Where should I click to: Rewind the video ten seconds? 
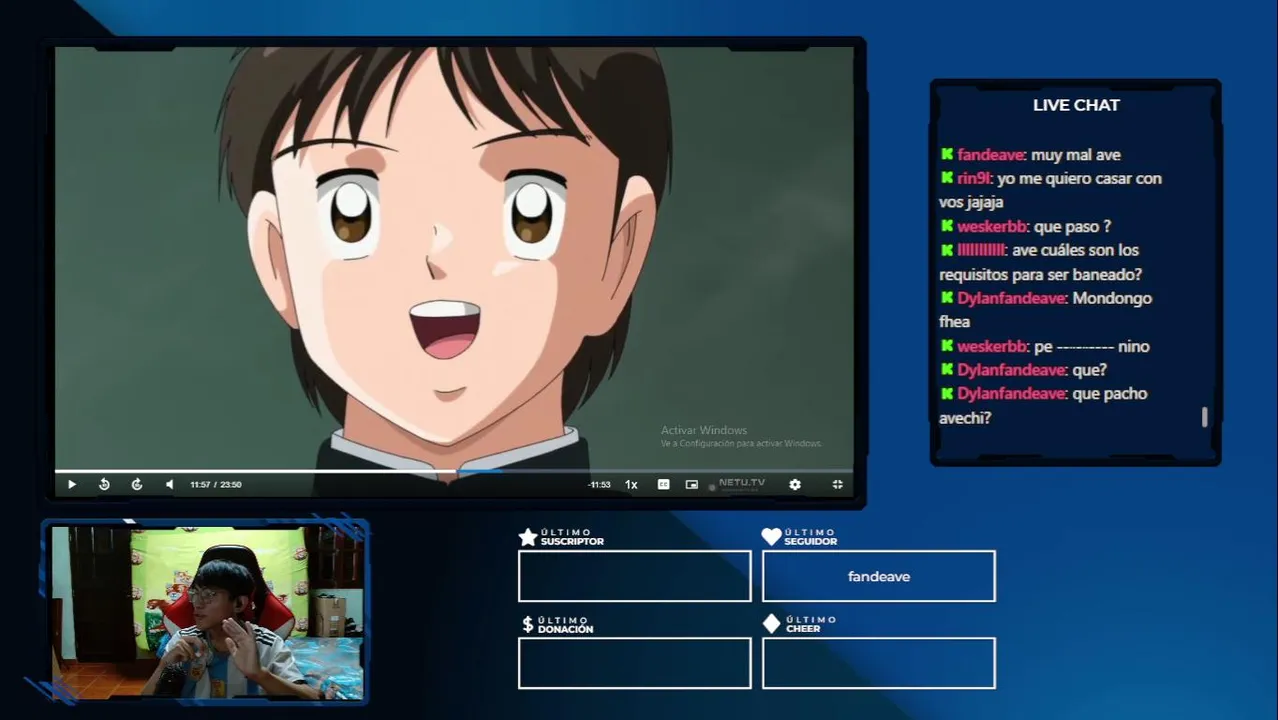[104, 484]
